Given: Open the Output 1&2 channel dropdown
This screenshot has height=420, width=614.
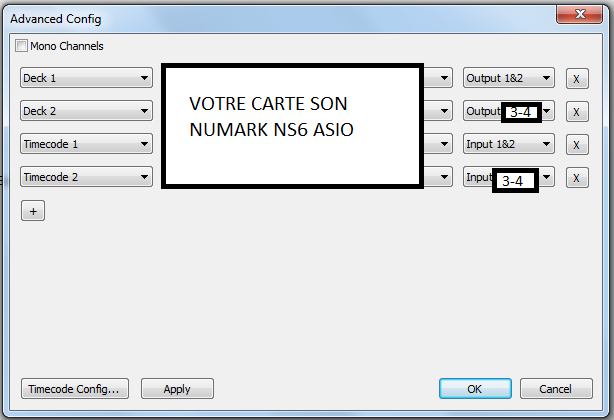Looking at the screenshot, I should (x=509, y=78).
